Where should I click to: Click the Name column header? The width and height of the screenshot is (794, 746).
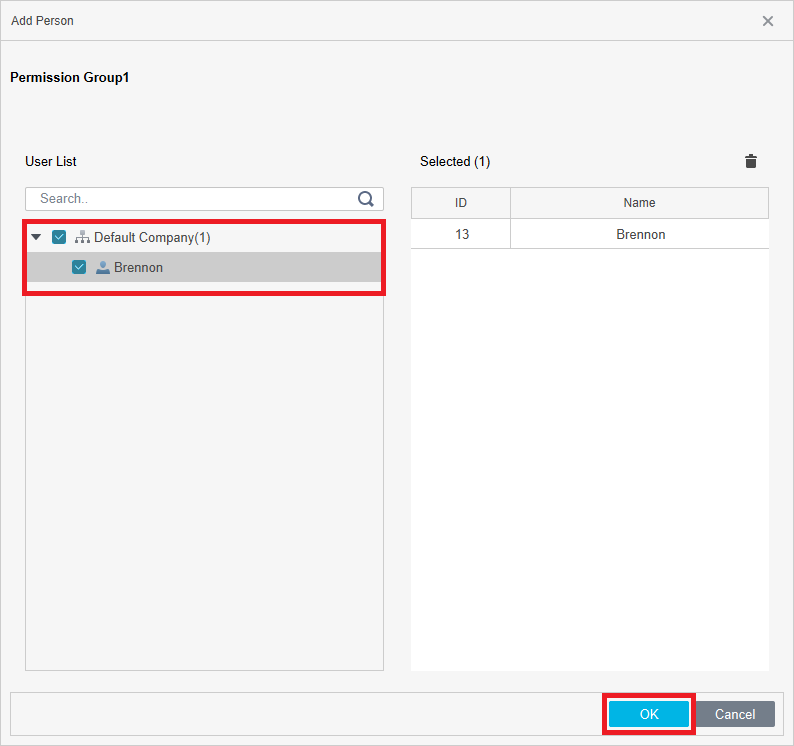pos(639,203)
